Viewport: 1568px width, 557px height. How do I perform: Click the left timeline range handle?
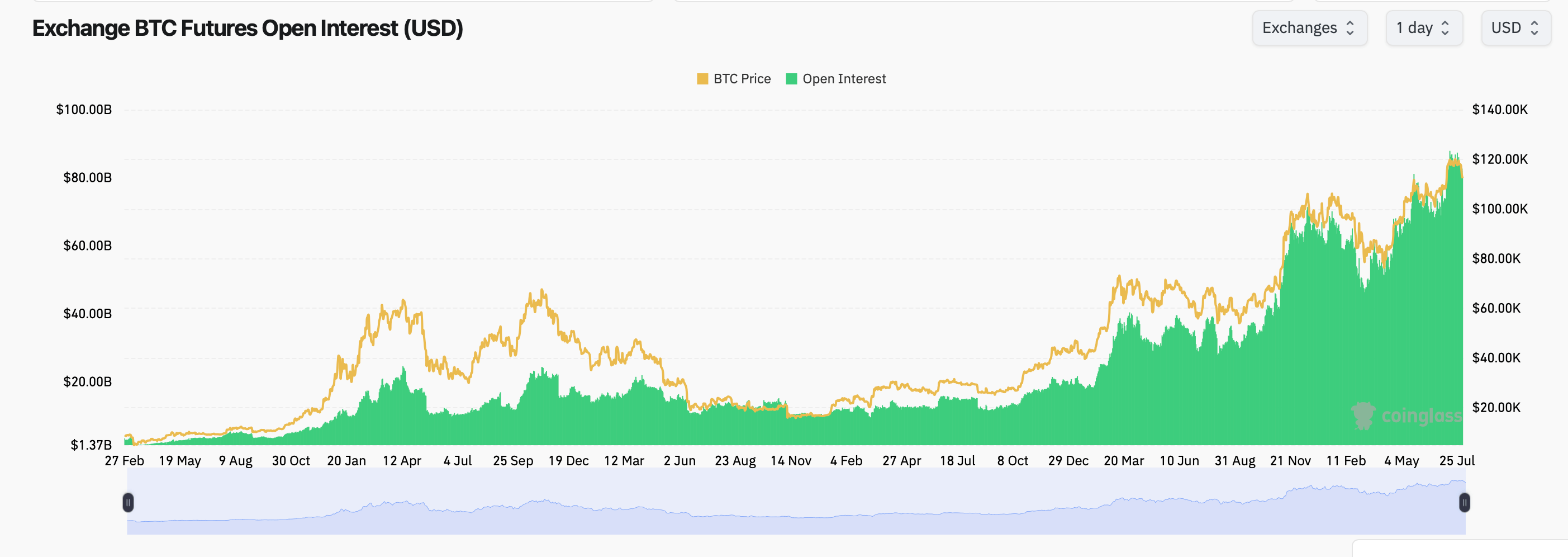129,503
